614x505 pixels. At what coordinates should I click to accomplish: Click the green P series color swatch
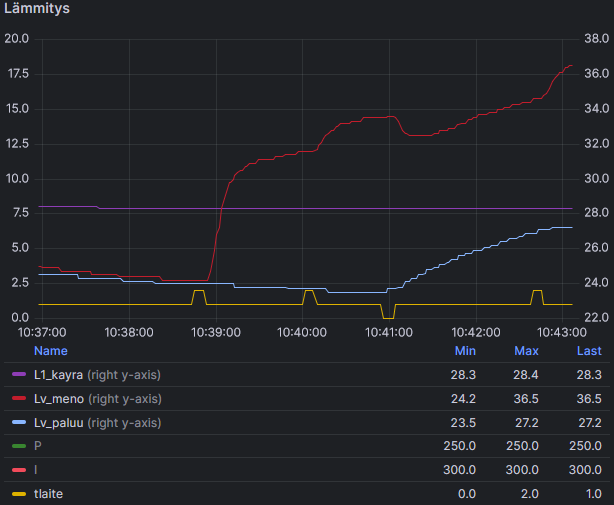[x=18, y=446]
